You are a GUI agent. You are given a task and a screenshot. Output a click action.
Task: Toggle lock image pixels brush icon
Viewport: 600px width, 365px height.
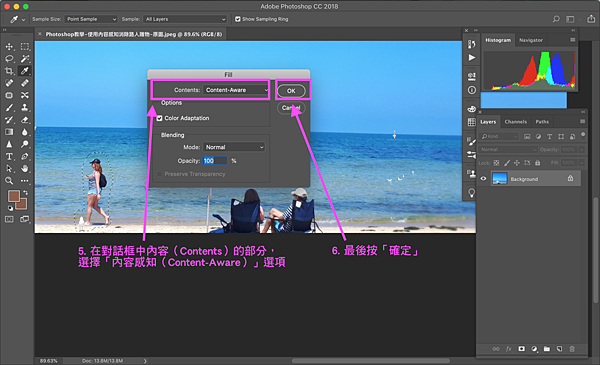507,163
